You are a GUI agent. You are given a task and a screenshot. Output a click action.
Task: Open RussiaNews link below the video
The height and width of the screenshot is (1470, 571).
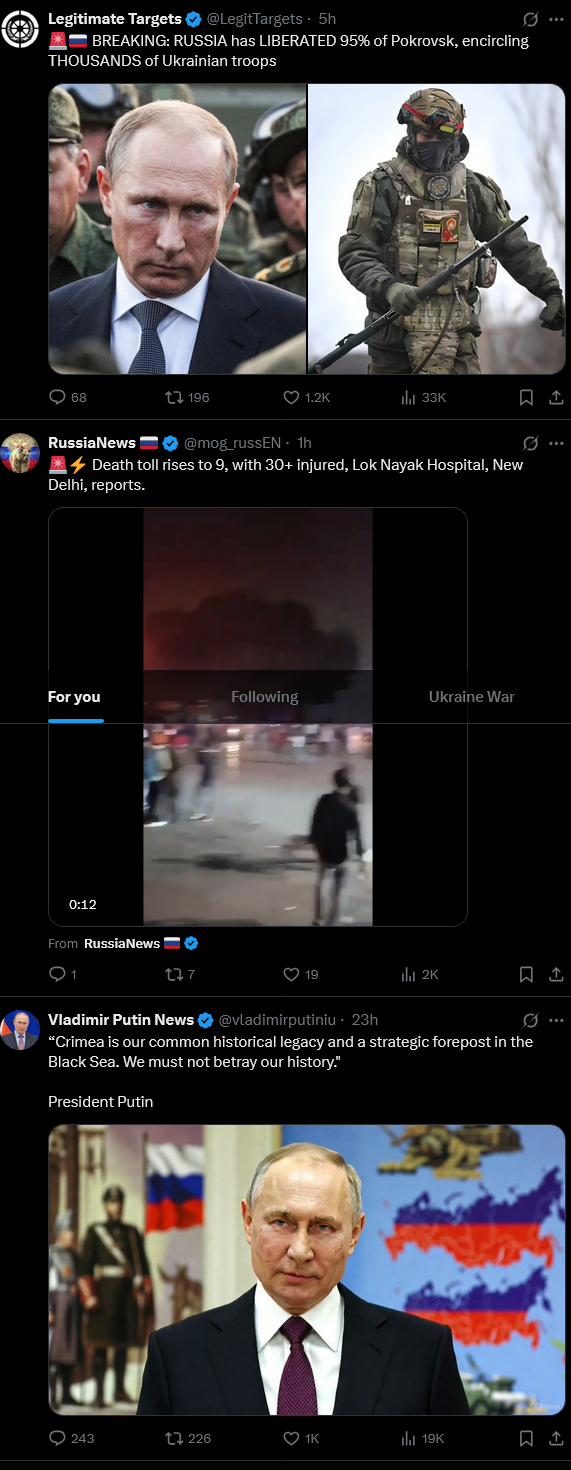[122, 943]
